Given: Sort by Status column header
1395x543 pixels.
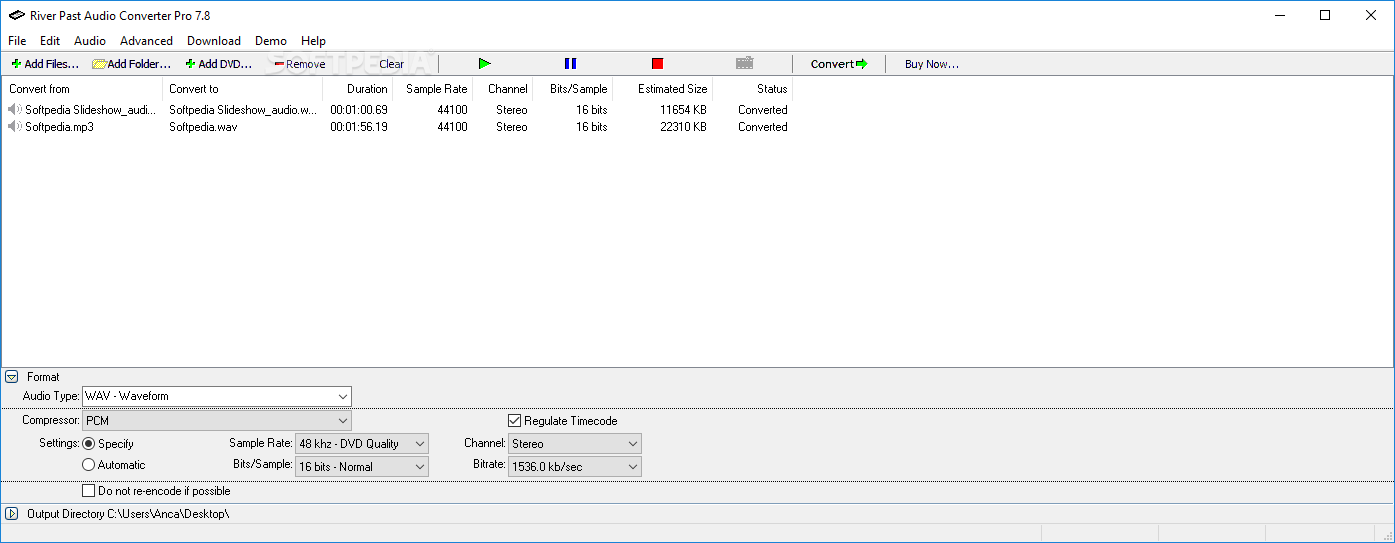Looking at the screenshot, I should click(752, 89).
